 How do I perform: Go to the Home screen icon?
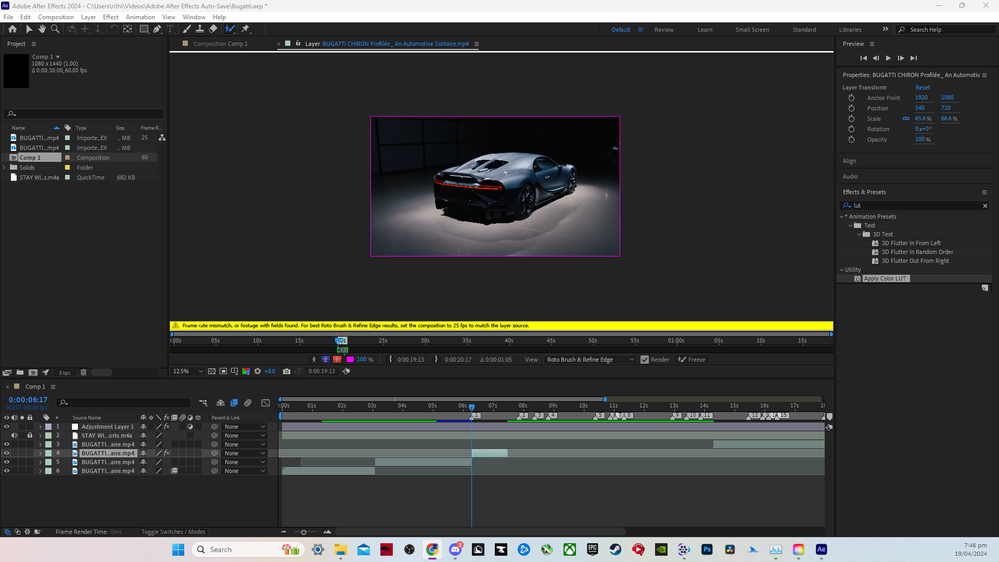(x=12, y=29)
